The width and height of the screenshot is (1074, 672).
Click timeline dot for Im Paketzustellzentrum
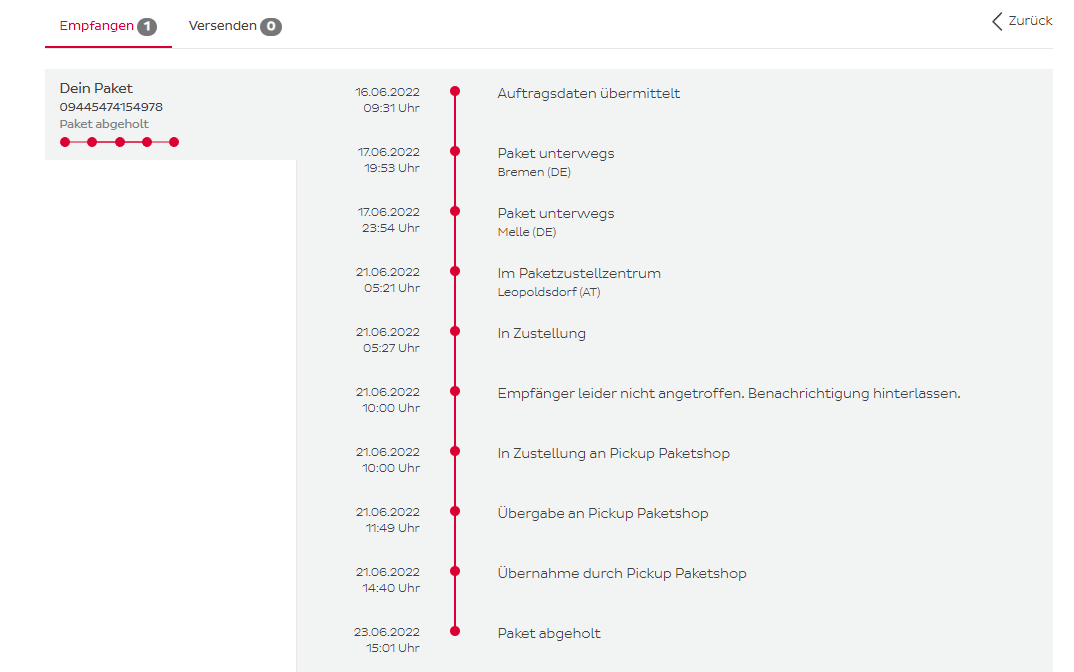coord(455,271)
